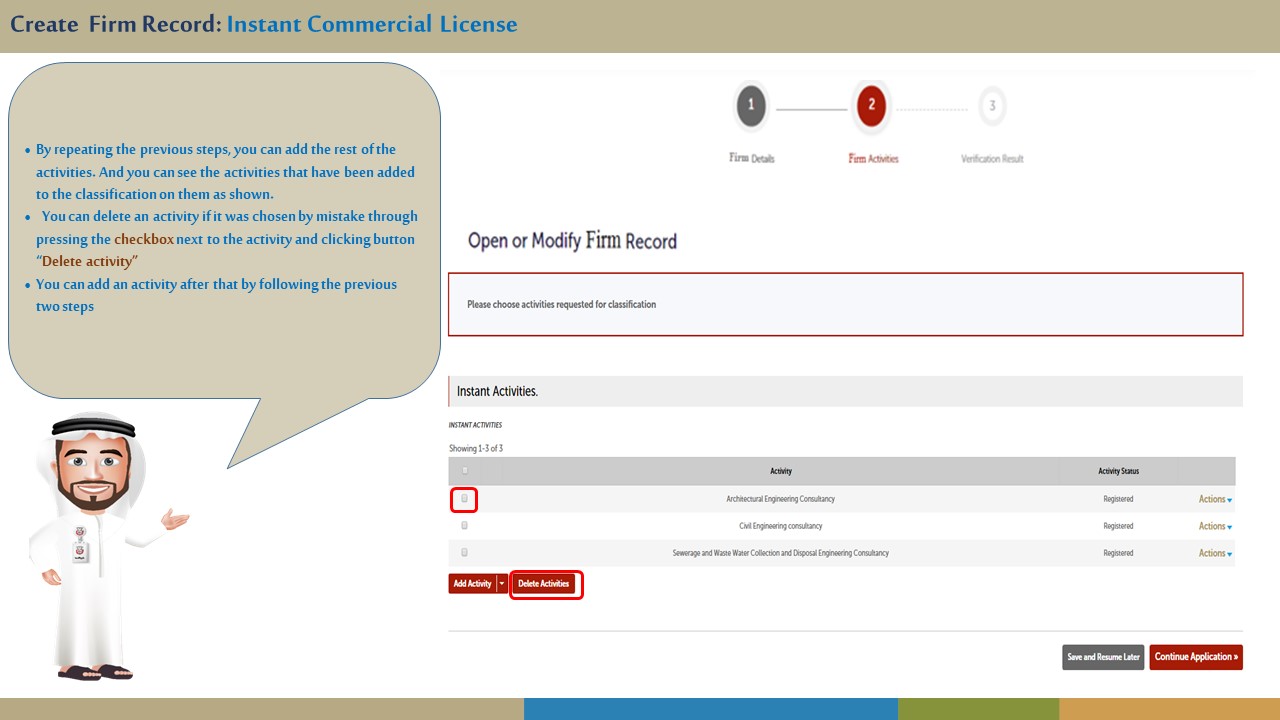Click the Activity column header

[x=781, y=471]
